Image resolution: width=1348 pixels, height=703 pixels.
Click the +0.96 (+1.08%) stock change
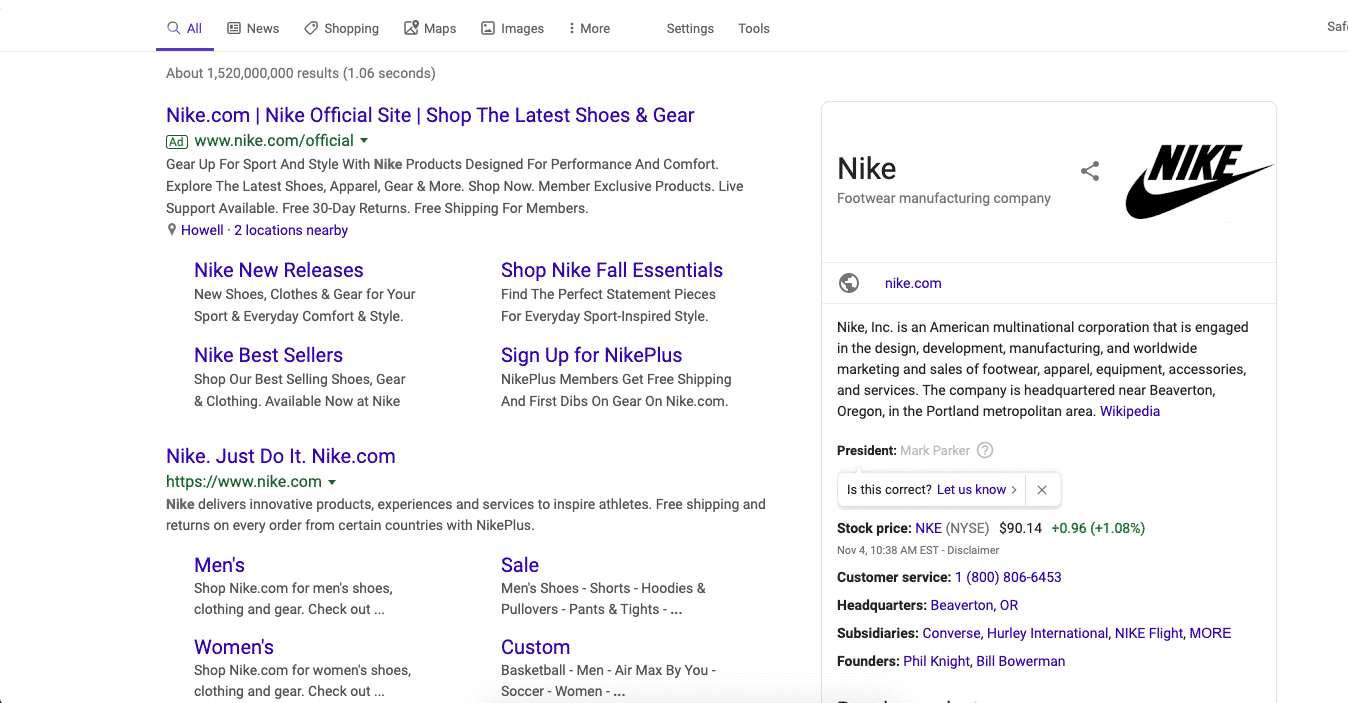point(1098,528)
